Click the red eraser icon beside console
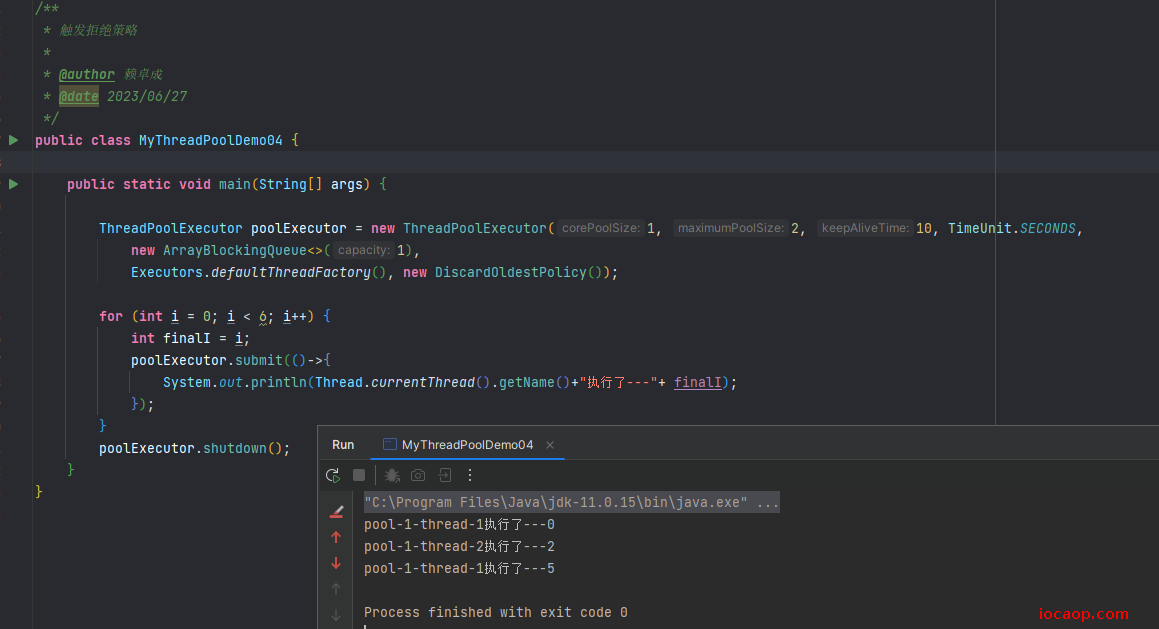This screenshot has width=1159, height=629. [336, 511]
